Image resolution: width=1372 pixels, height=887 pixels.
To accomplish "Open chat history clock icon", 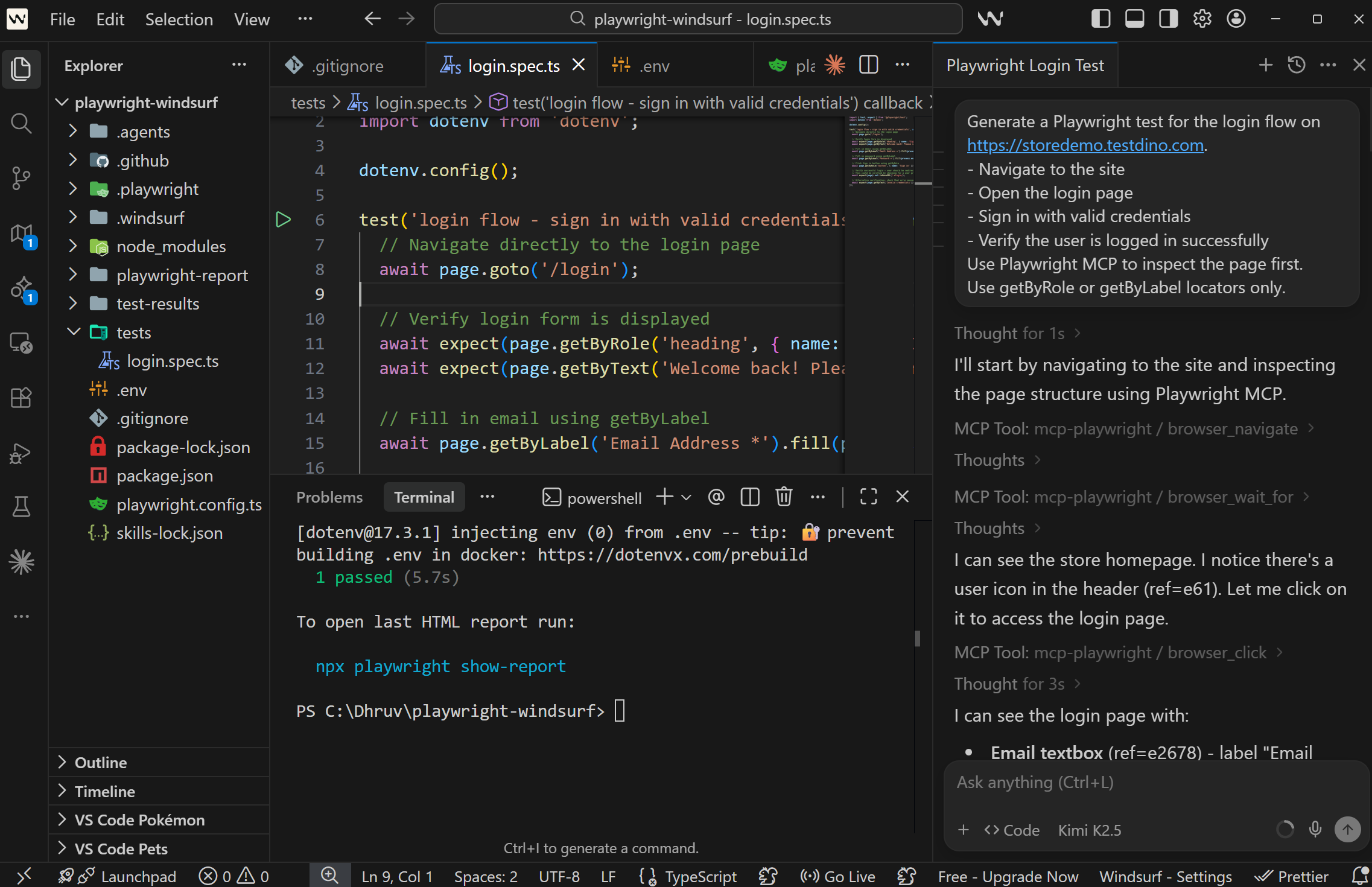I will pos(1296,65).
